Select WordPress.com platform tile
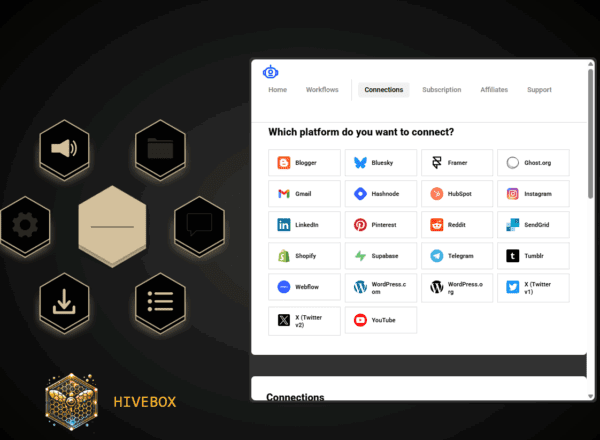 381,288
